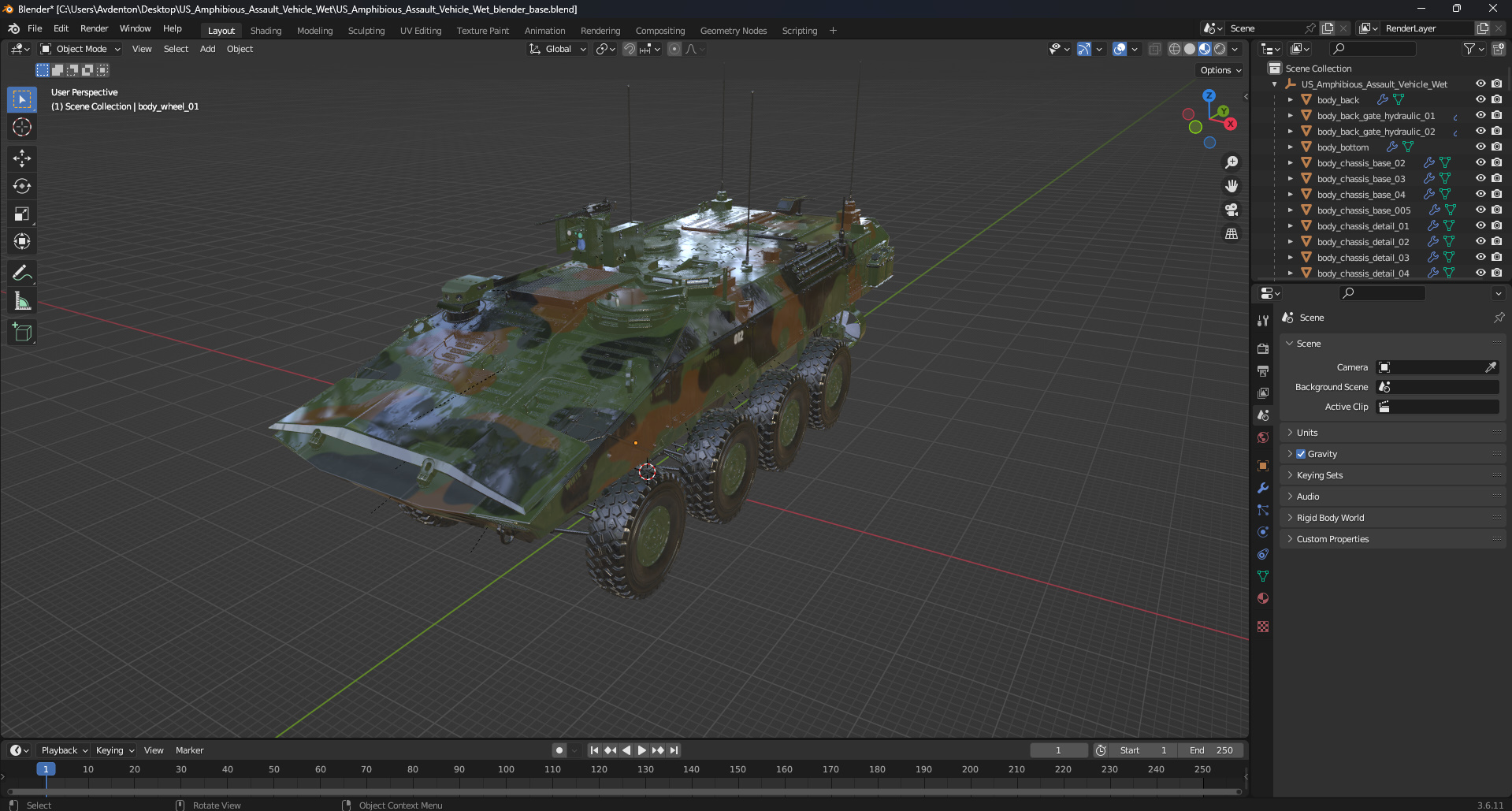Toggle X-ray display button
The height and width of the screenshot is (811, 1512).
coord(1154,49)
